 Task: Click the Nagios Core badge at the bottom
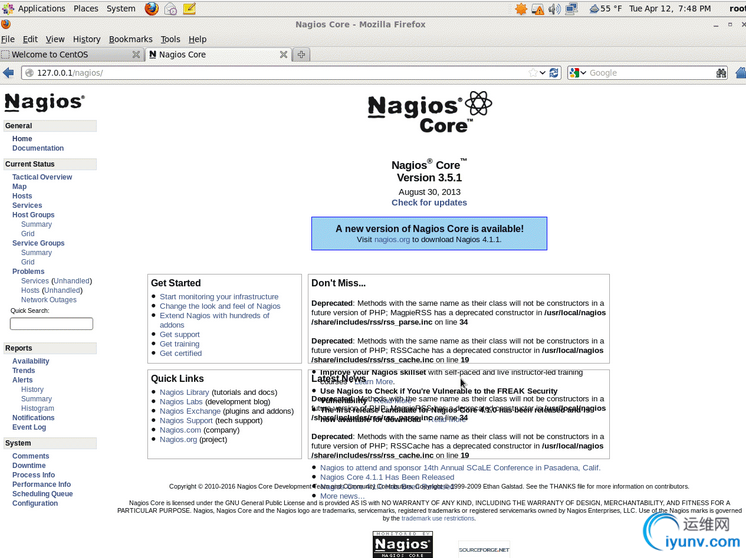[402, 545]
